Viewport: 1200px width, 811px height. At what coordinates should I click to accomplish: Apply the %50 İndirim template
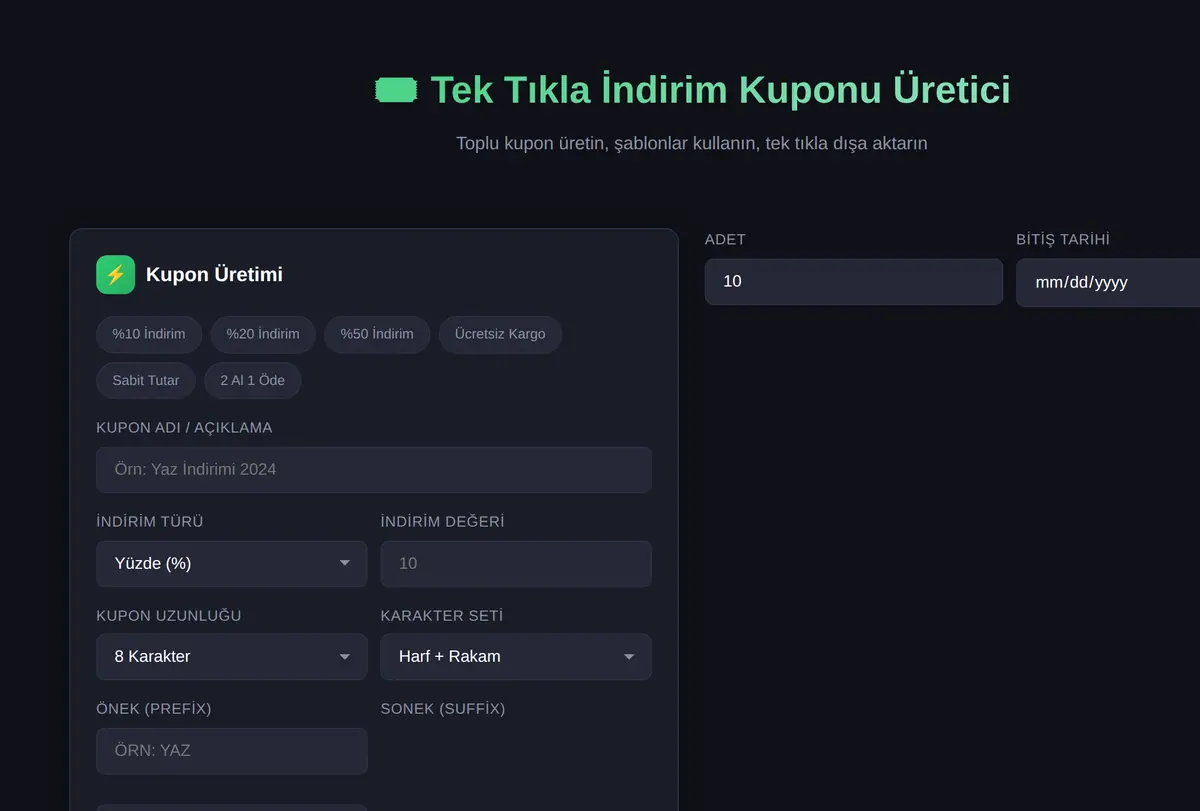pyautogui.click(x=377, y=334)
